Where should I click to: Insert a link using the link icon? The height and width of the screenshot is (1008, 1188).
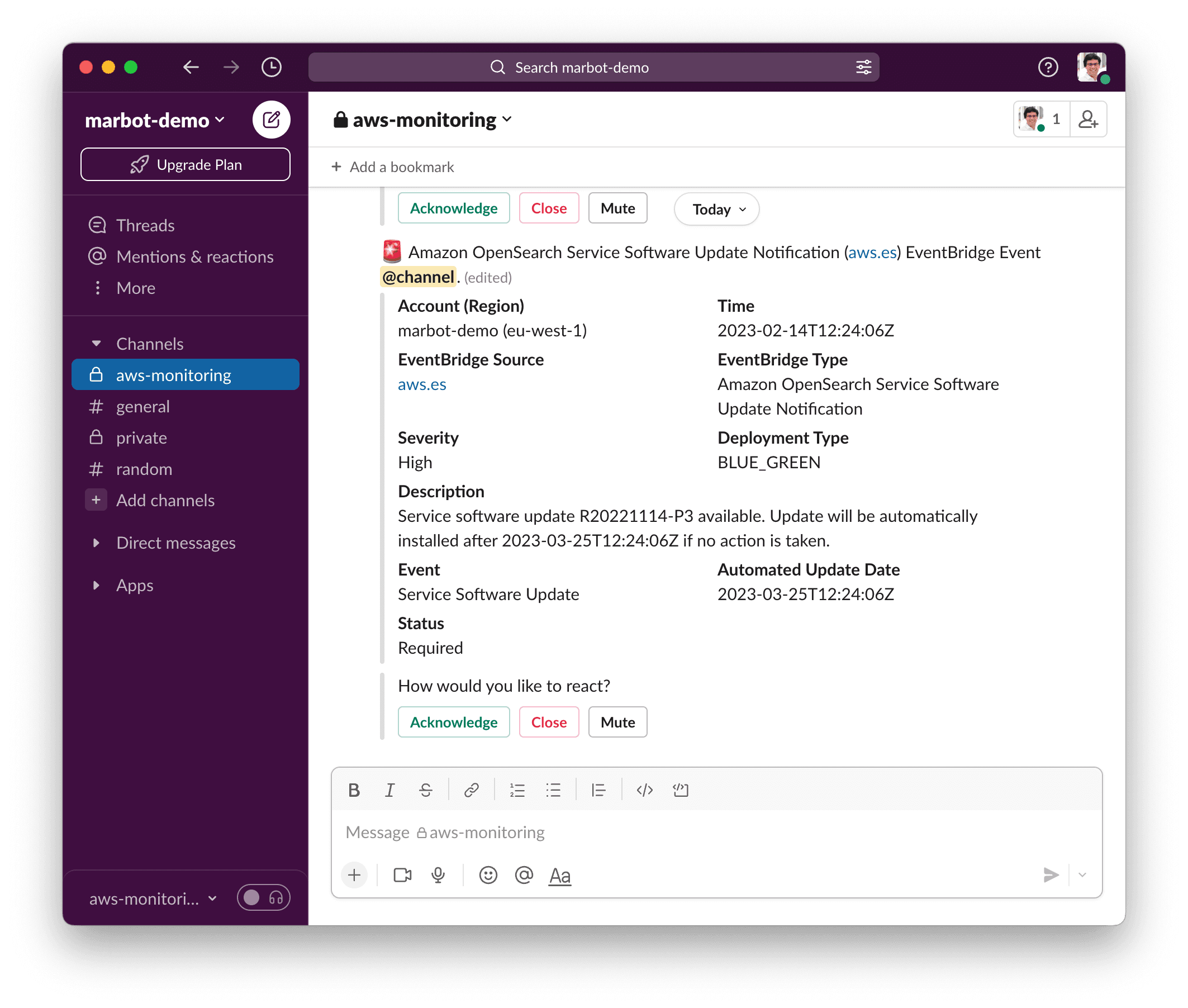coord(472,790)
